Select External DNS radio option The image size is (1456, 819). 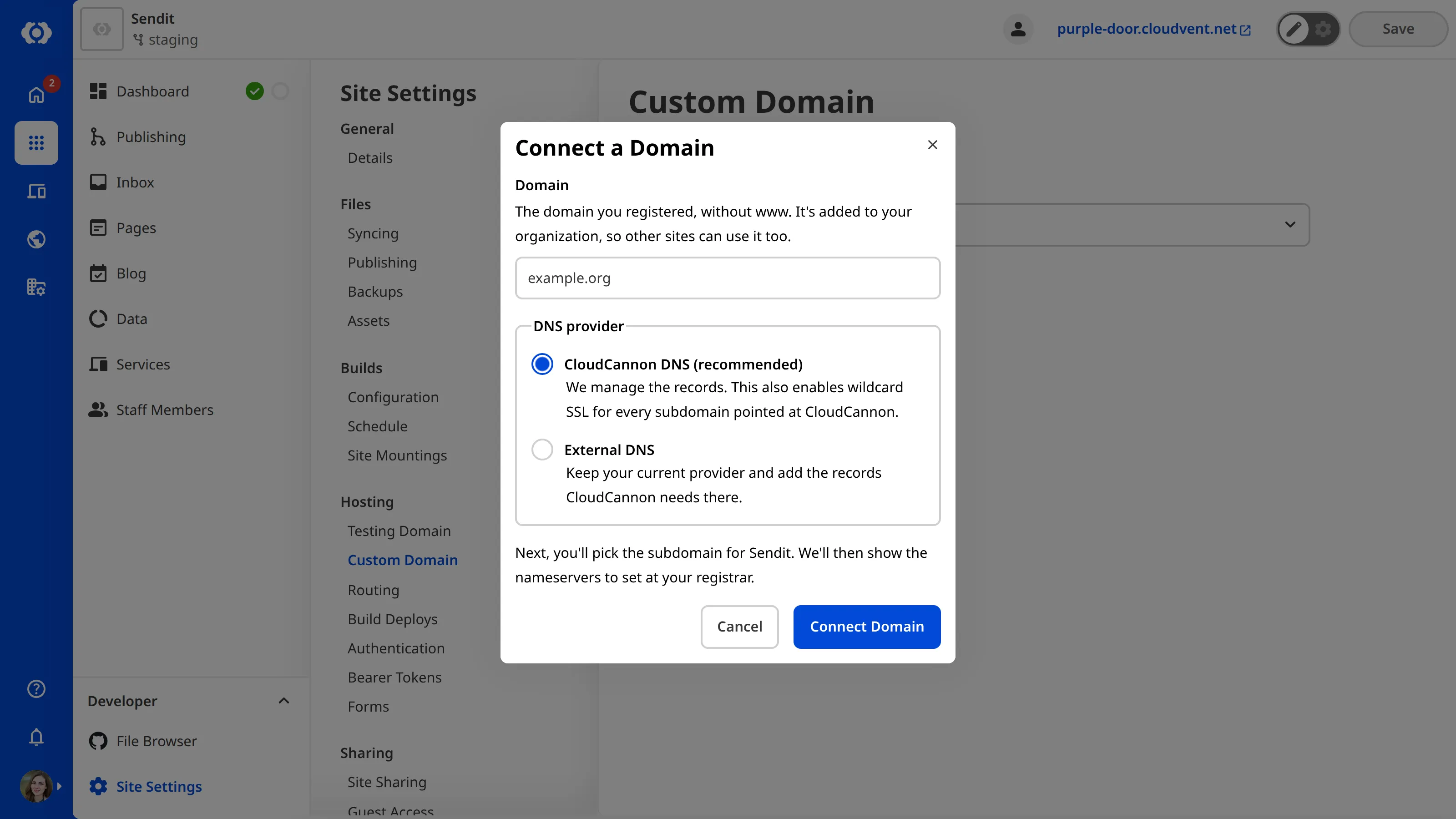point(542,450)
